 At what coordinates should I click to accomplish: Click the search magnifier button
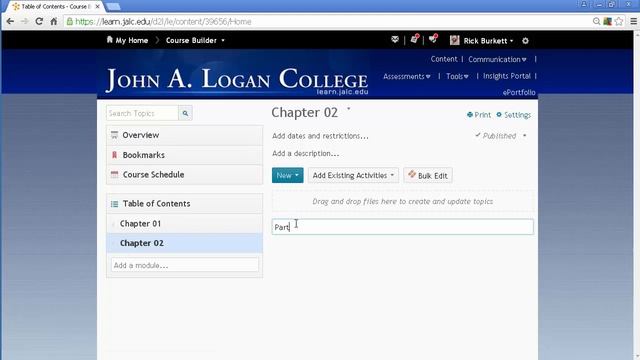pos(185,113)
